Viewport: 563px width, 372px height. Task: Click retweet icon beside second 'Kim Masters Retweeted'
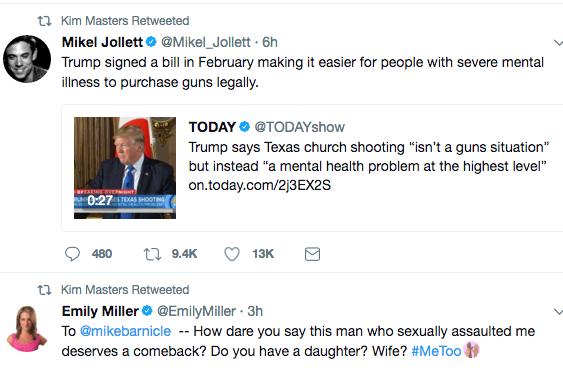pyautogui.click(x=45, y=290)
